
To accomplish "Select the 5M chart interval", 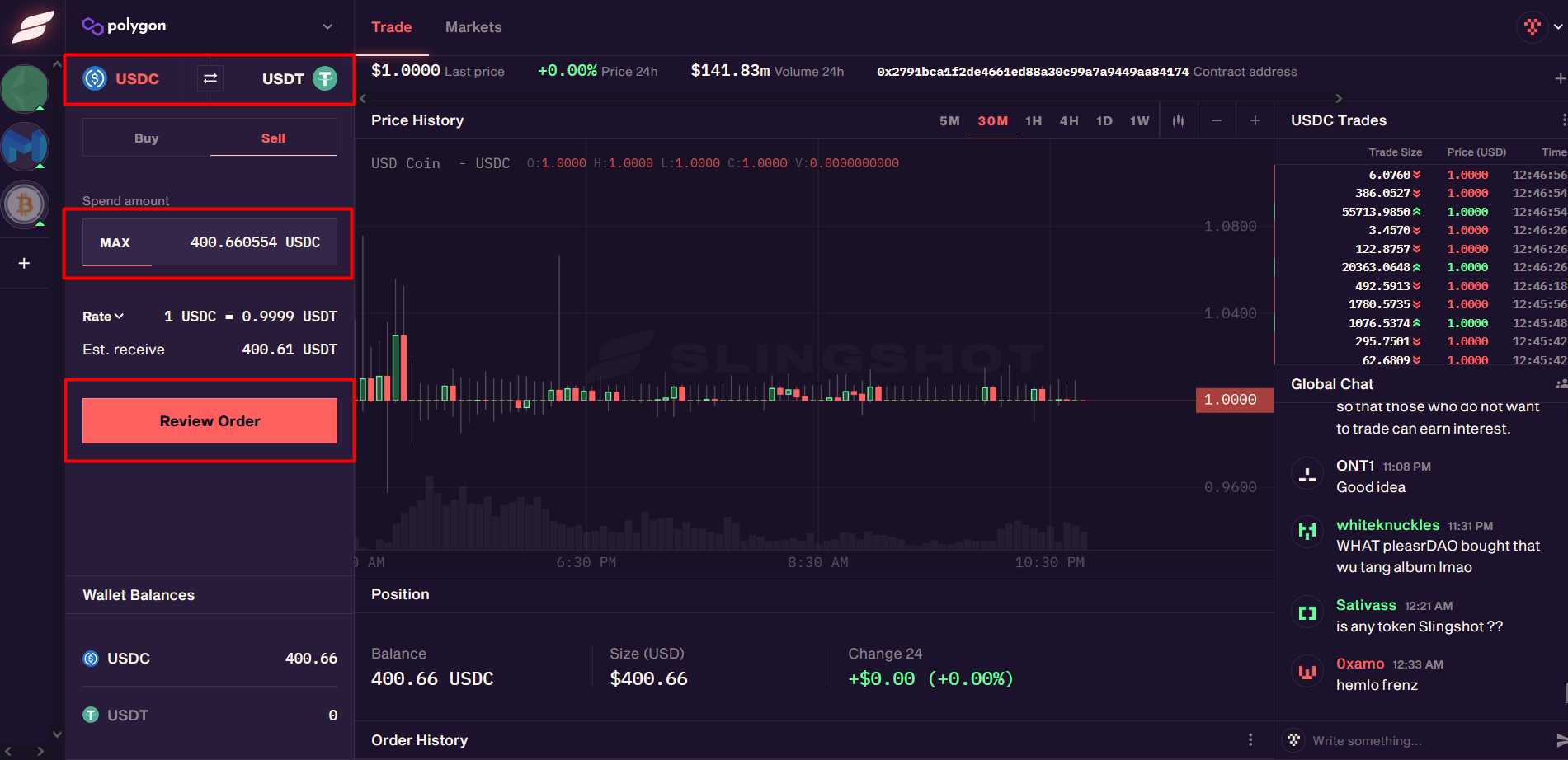I will [949, 120].
